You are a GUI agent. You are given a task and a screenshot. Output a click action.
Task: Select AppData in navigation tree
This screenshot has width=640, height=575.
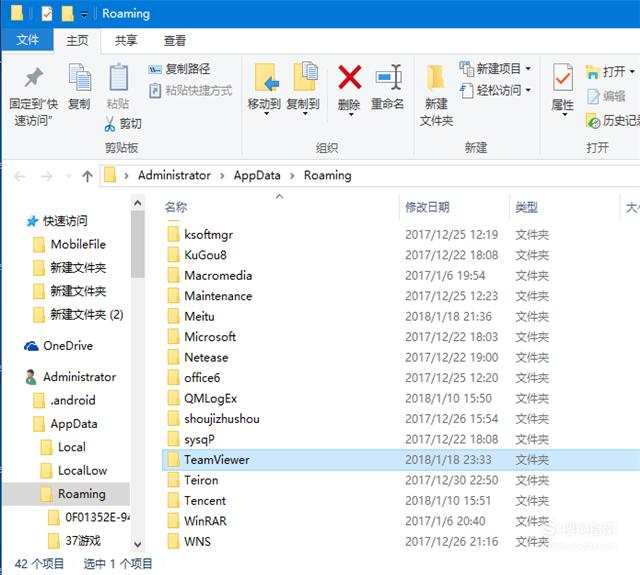tap(65, 424)
